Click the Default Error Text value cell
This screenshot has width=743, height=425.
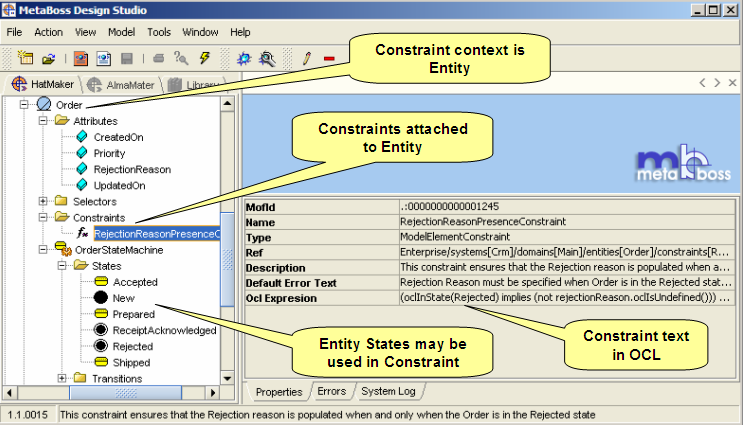tap(567, 282)
